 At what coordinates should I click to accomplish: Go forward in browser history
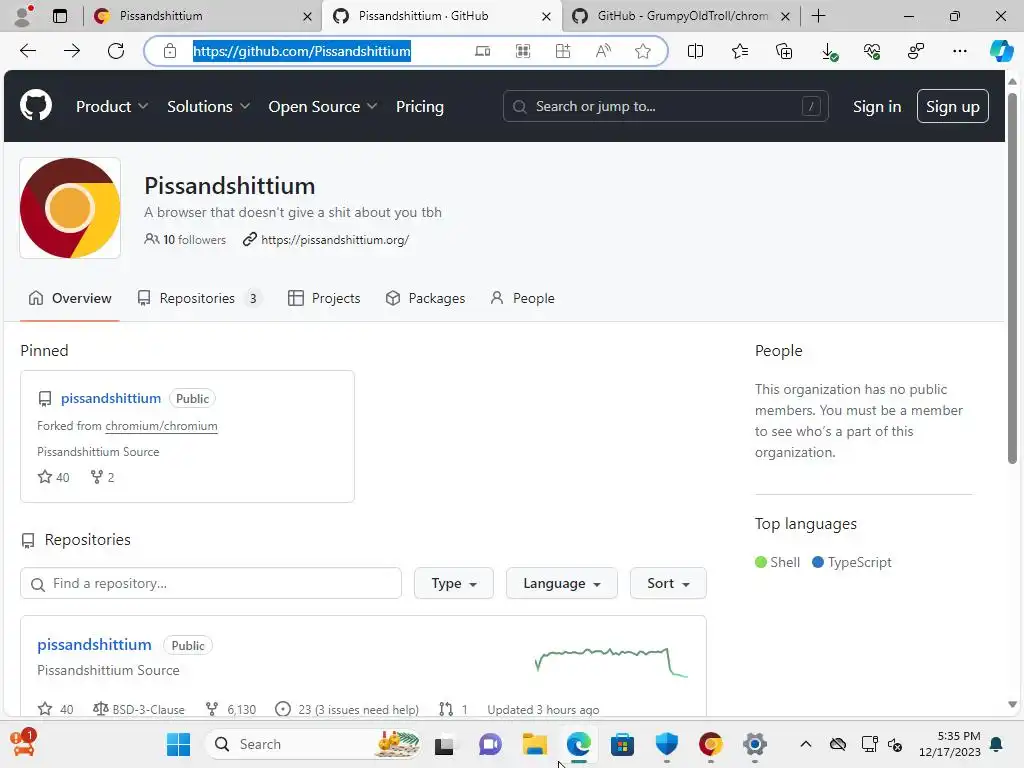72,51
